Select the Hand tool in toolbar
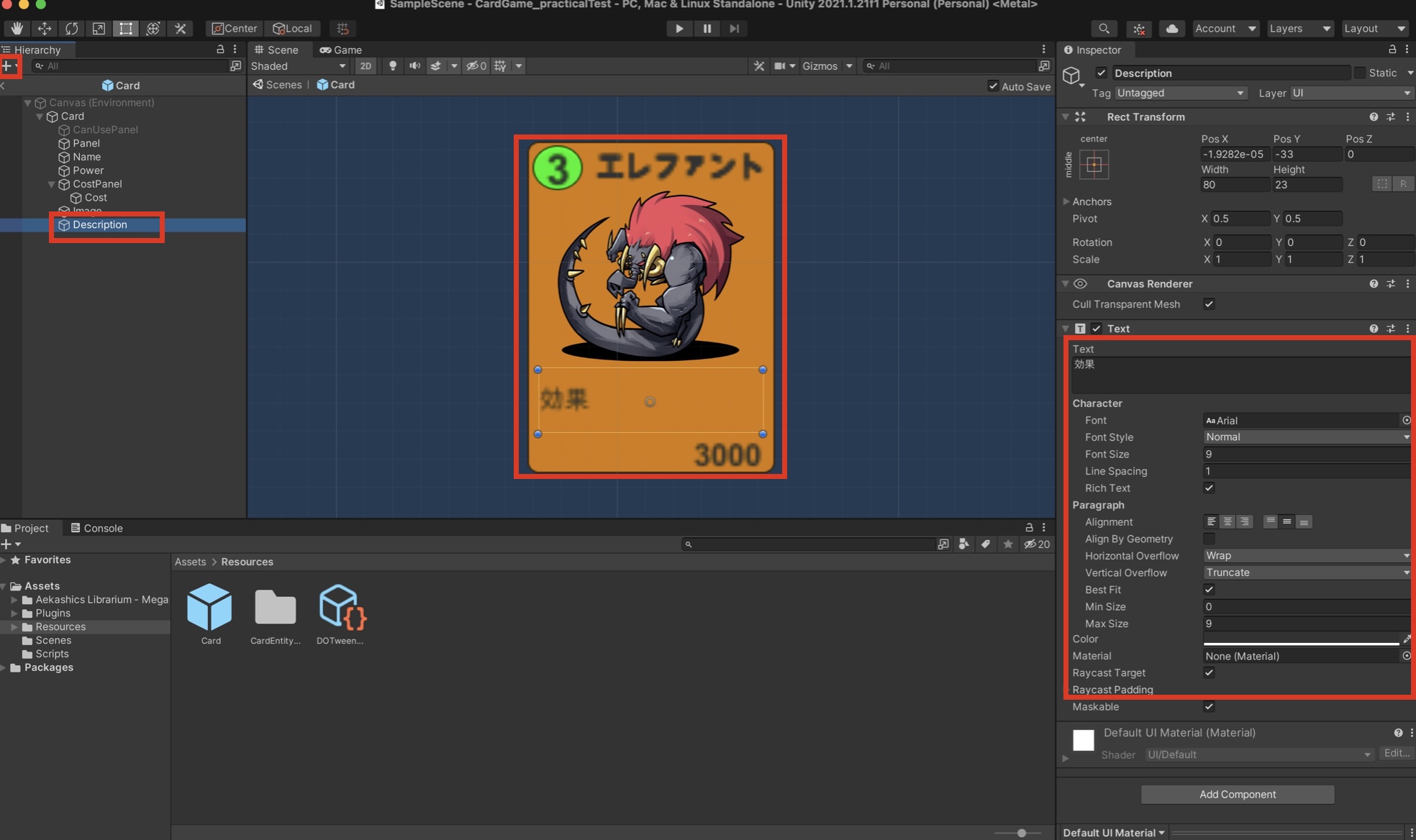 point(17,28)
